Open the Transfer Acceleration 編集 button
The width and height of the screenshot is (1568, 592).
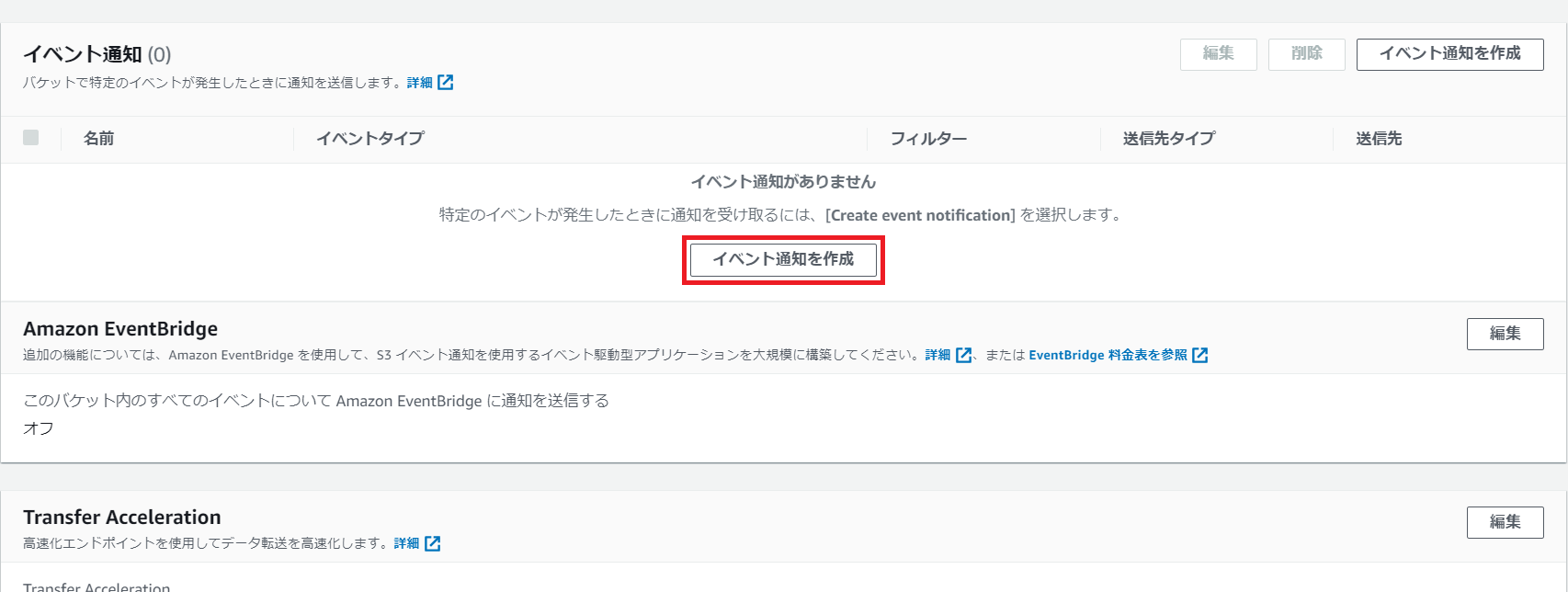coord(1505,522)
